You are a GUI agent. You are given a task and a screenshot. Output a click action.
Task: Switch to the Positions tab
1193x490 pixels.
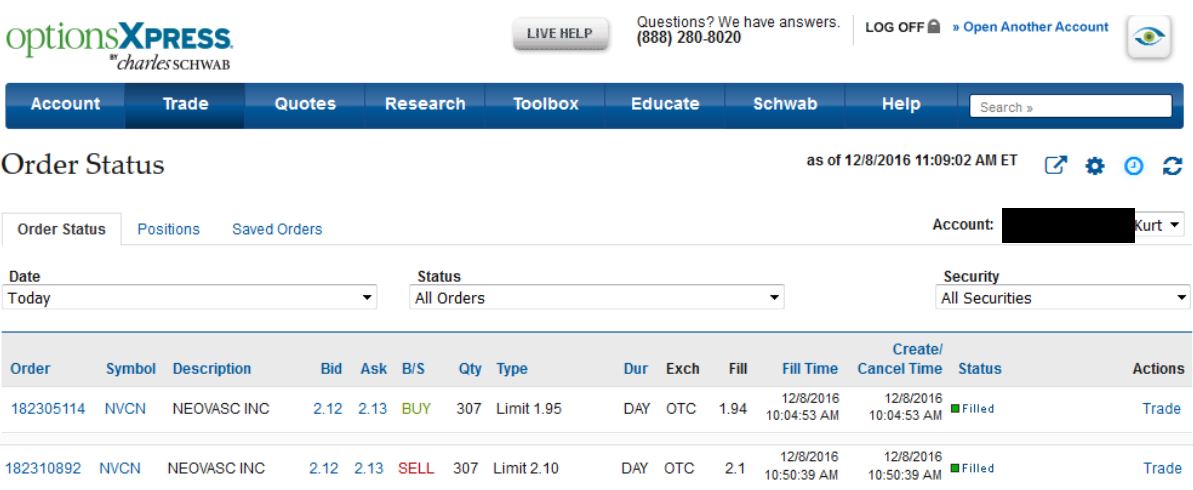click(168, 229)
